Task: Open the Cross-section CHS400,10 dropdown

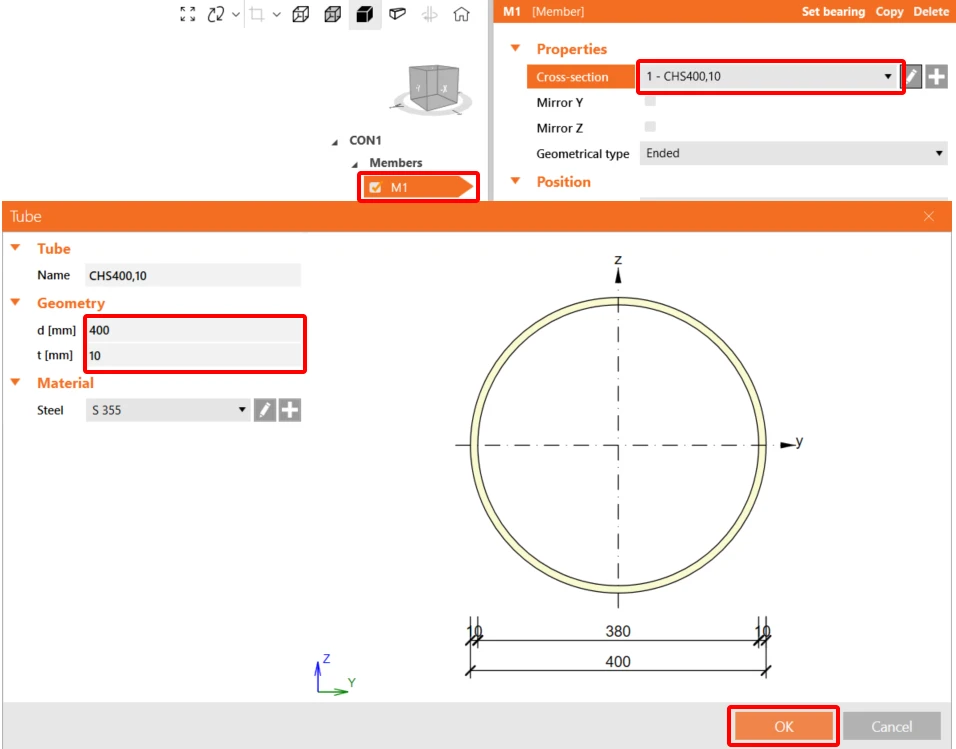Action: [x=770, y=76]
